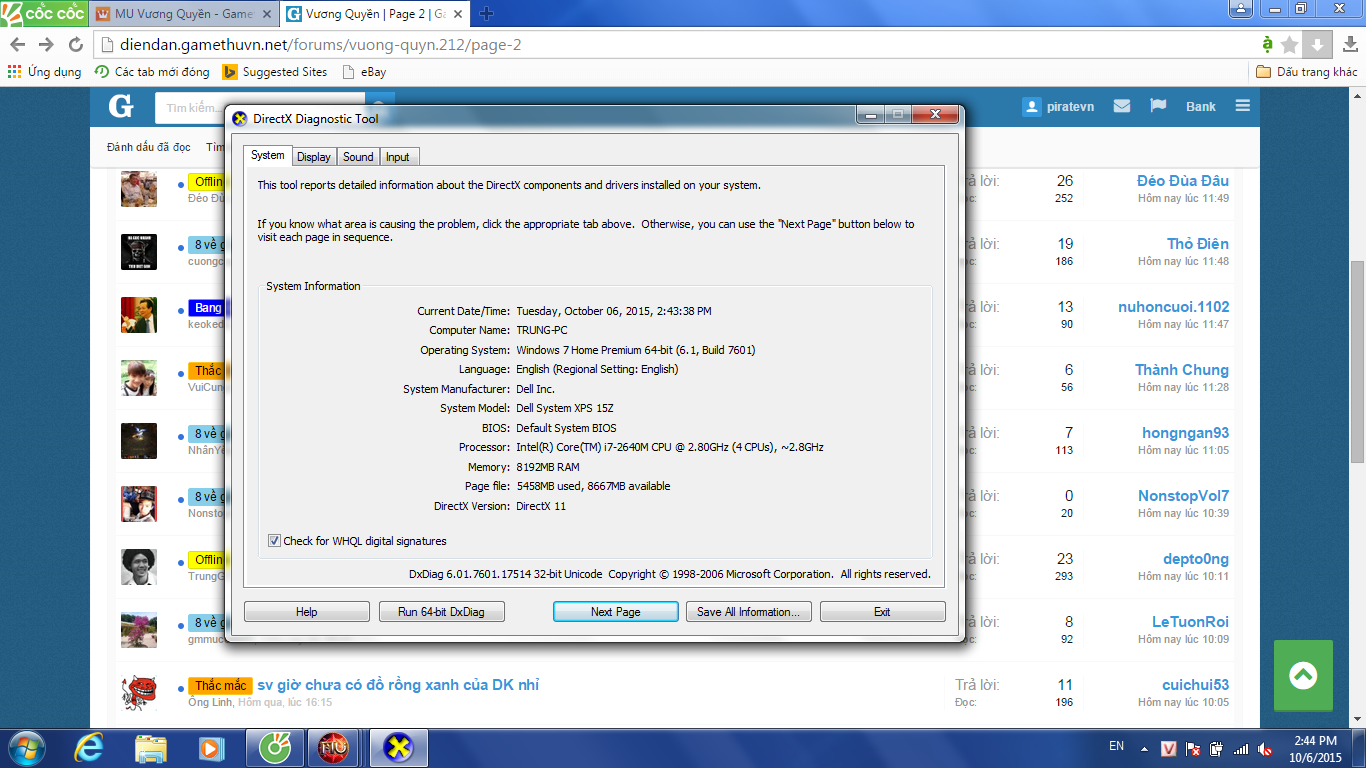Image resolution: width=1366 pixels, height=768 pixels.
Task: Click the gray download arrow button in address bar
Action: 1318,44
